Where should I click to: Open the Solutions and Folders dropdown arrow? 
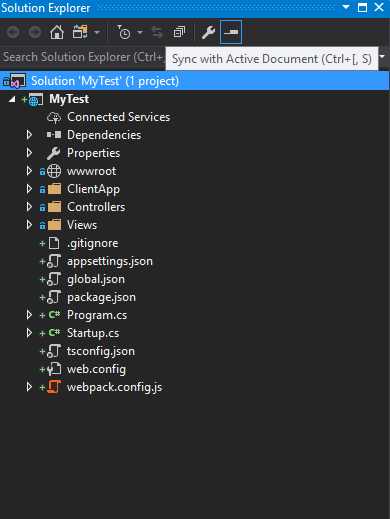pyautogui.click(x=97, y=32)
